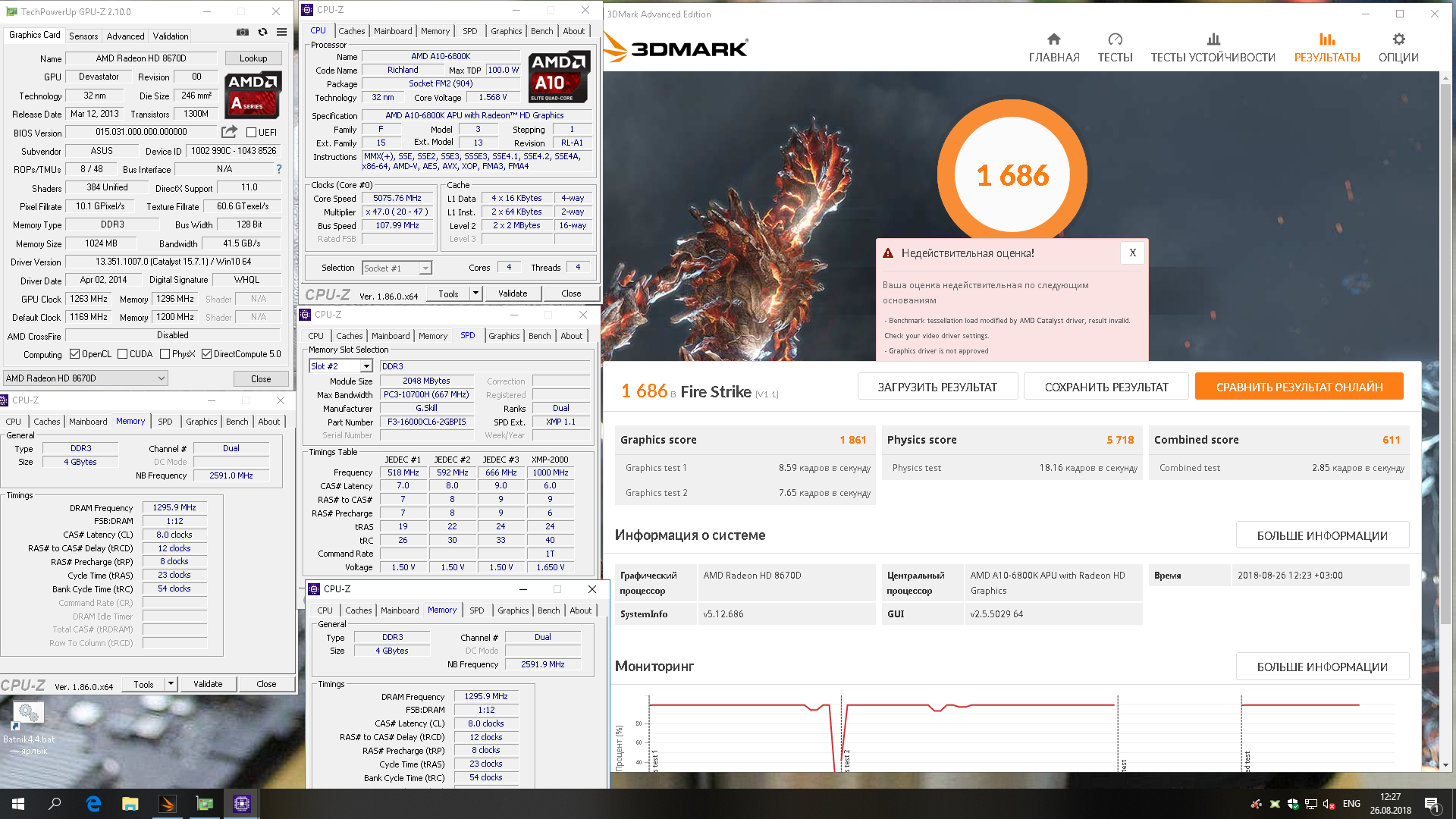Go to 3DMark home (ГЛАВНАЯ) icon
The image size is (1456, 819).
pyautogui.click(x=1054, y=39)
